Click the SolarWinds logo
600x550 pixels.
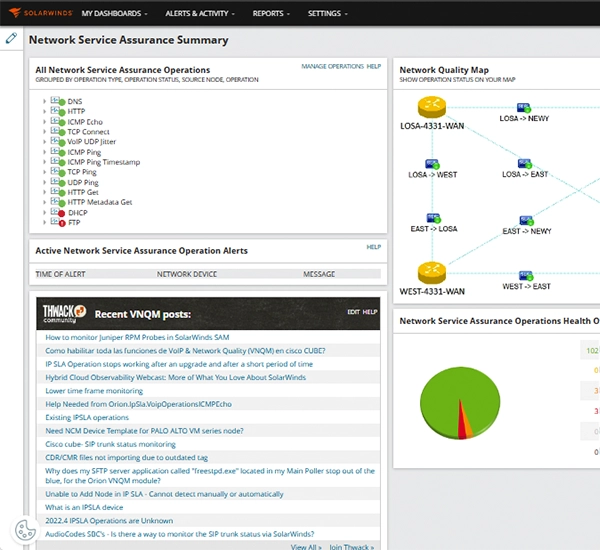coord(40,13)
